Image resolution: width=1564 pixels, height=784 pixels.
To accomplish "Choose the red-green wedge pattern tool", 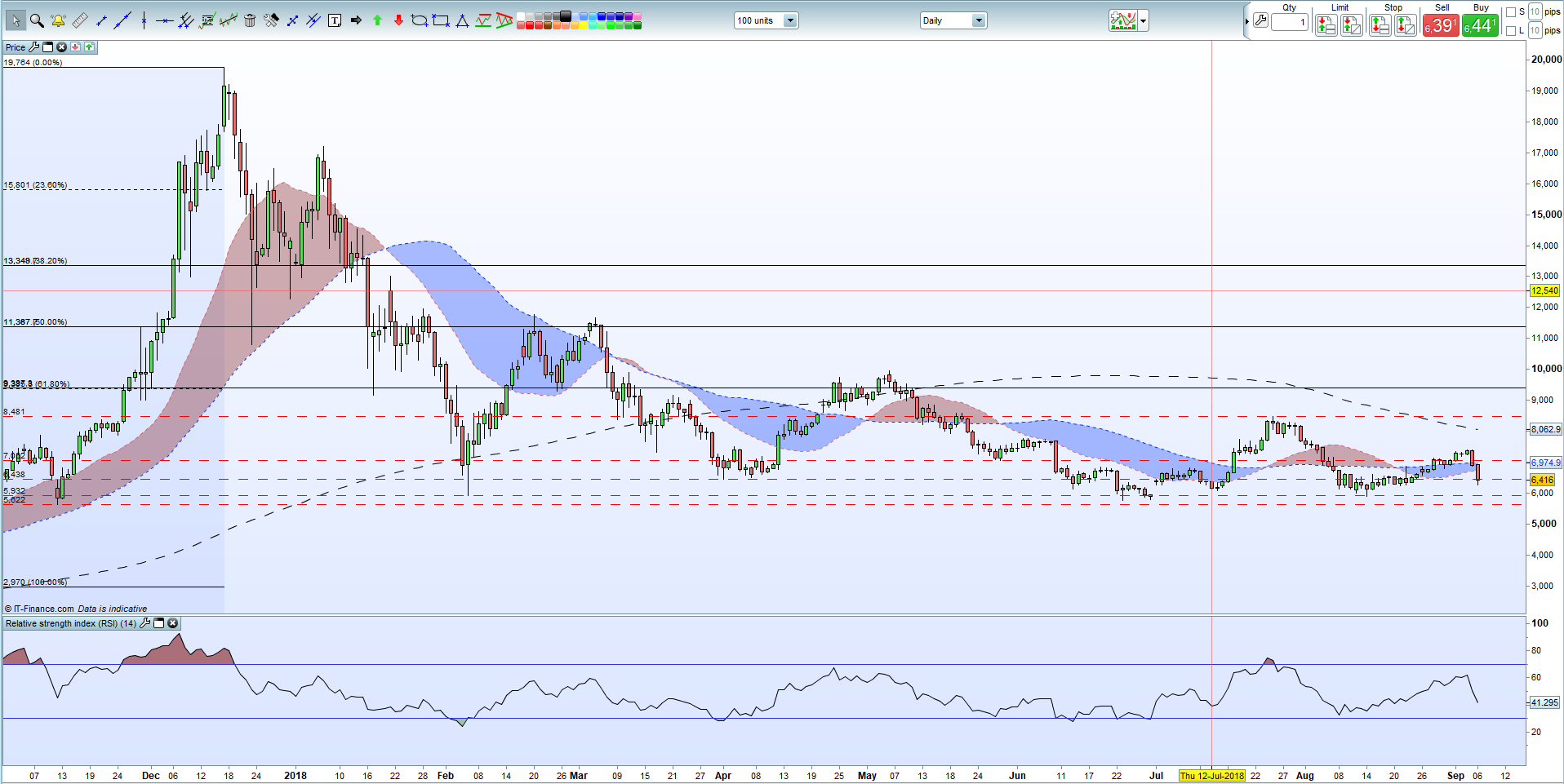I will point(504,20).
